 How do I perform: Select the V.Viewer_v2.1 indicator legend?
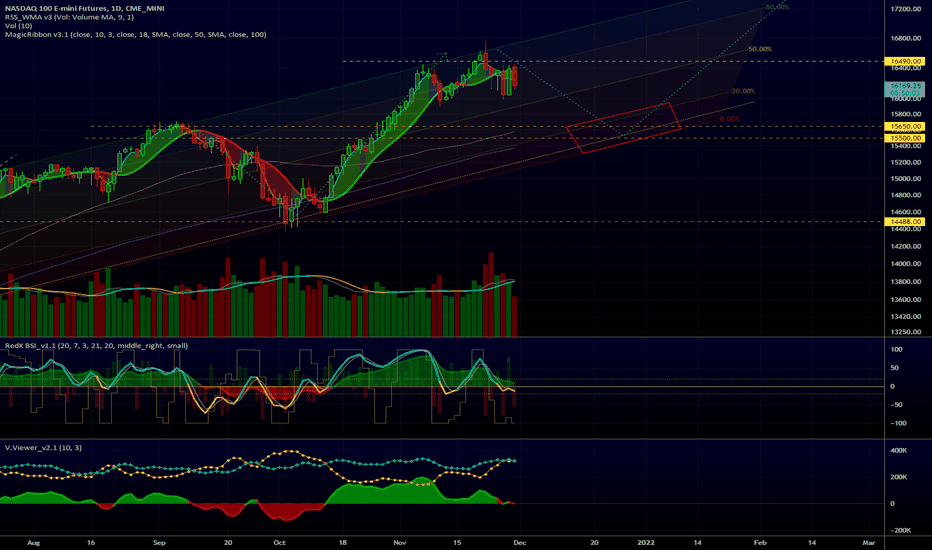tap(43, 448)
